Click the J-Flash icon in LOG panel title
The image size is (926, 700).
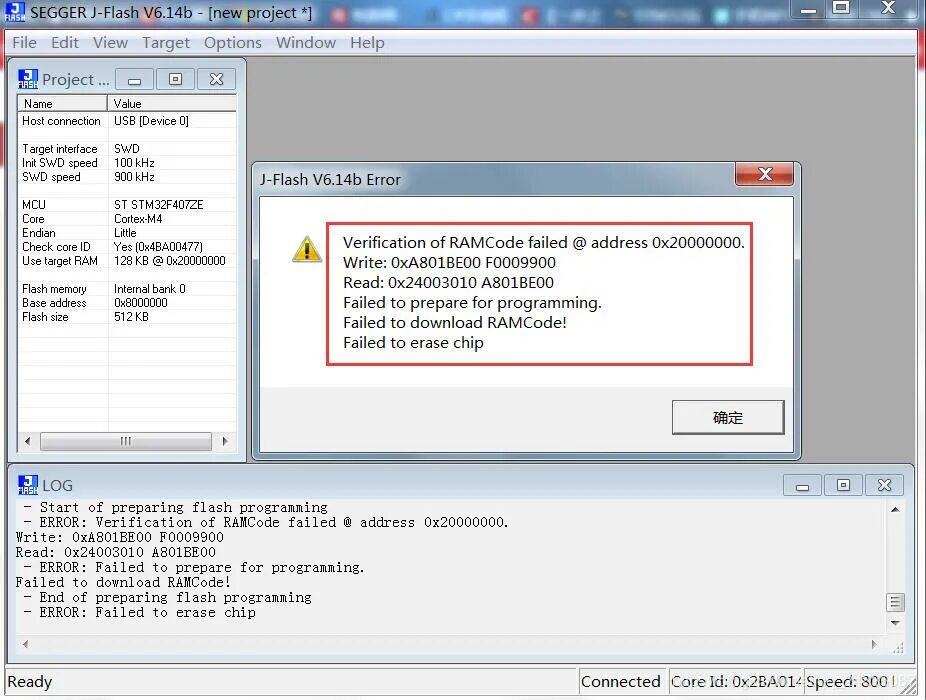point(28,484)
